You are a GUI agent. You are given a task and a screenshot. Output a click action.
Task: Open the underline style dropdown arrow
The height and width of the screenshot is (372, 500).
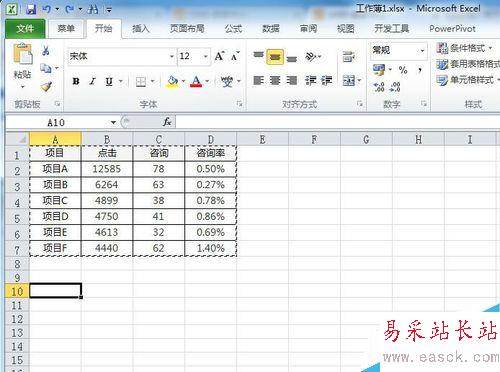pyautogui.click(x=120, y=81)
